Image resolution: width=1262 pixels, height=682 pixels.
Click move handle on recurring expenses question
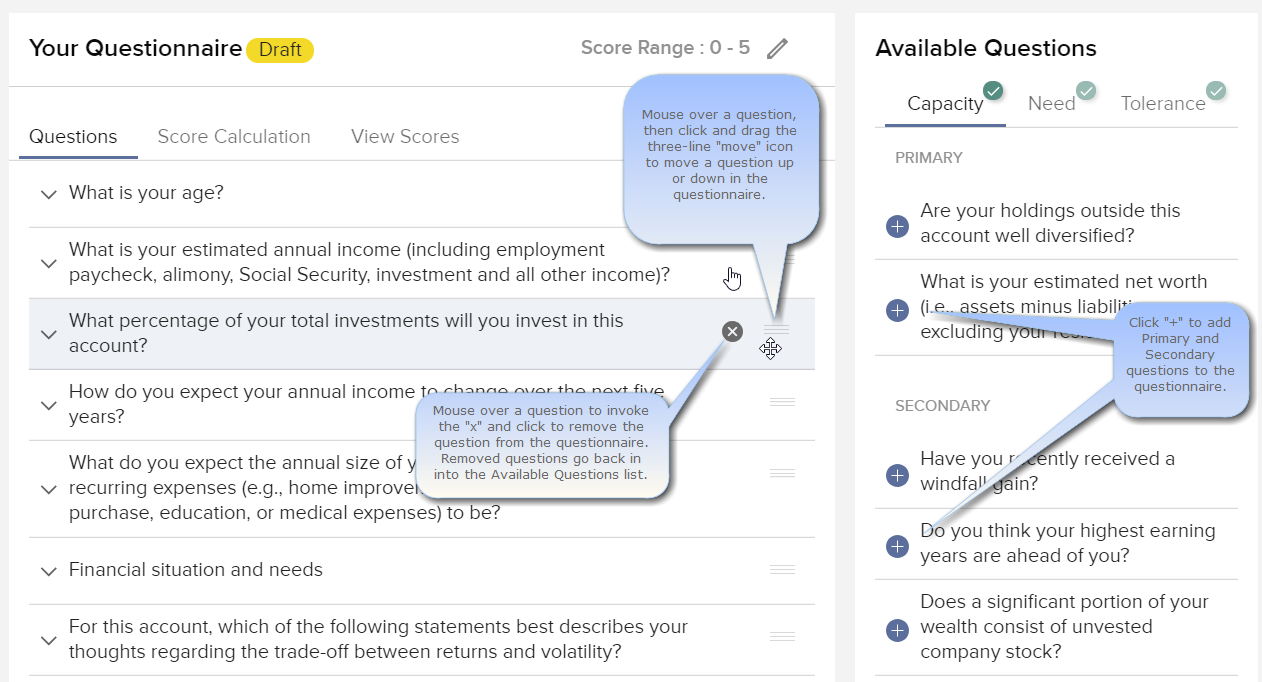[782, 473]
